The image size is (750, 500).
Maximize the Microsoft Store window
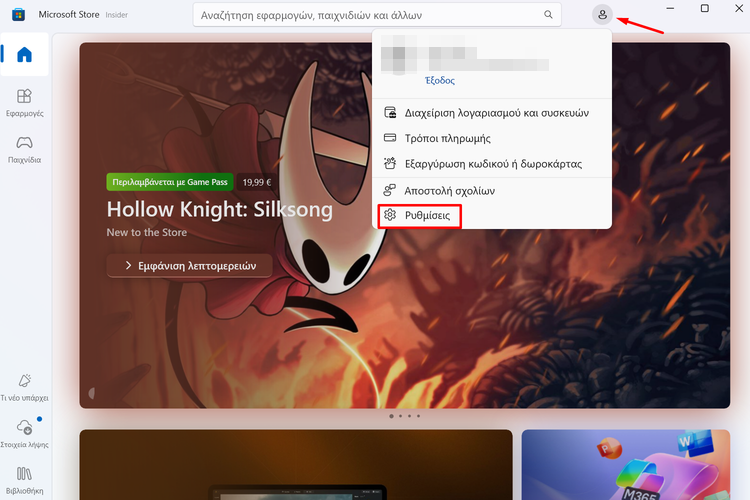click(705, 8)
